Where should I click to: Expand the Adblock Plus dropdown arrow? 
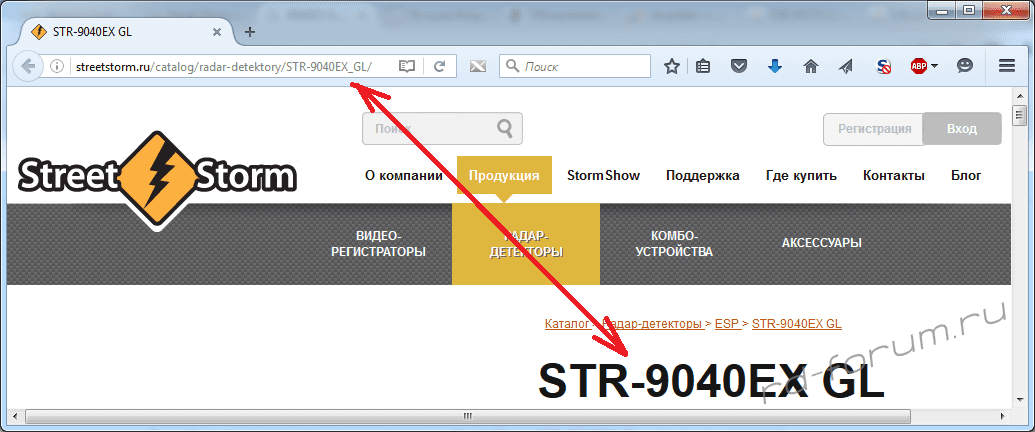[x=934, y=66]
